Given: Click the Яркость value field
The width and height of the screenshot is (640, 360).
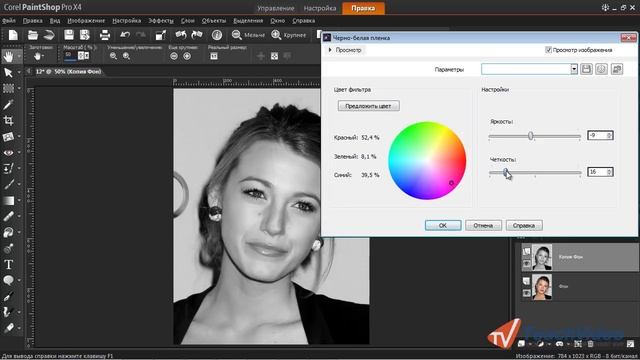Looking at the screenshot, I should click(597, 136).
